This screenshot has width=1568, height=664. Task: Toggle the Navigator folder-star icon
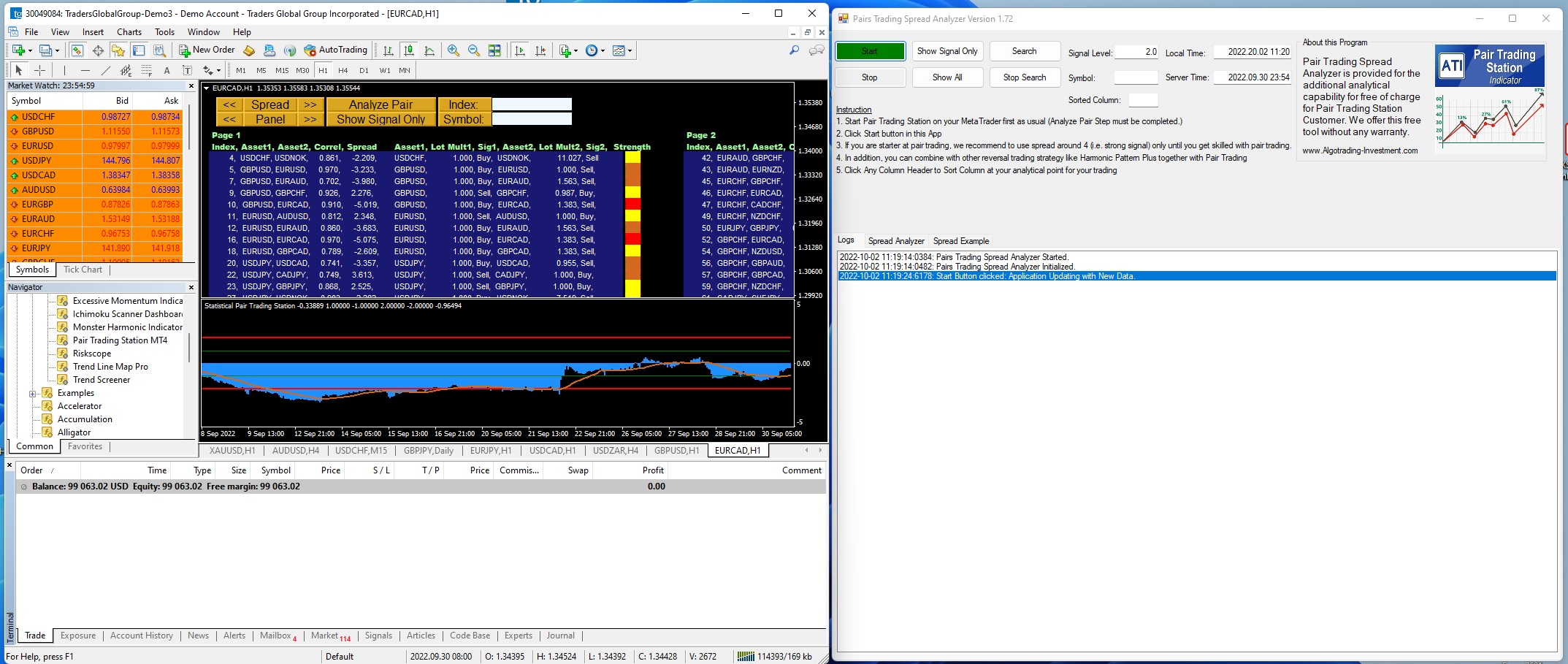tap(118, 50)
